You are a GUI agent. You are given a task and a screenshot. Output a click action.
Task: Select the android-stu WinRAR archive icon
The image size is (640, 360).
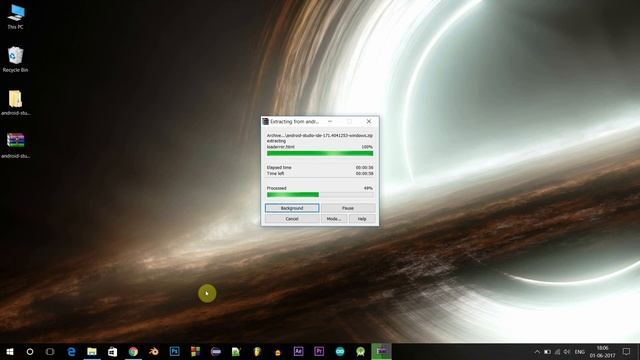[16, 146]
